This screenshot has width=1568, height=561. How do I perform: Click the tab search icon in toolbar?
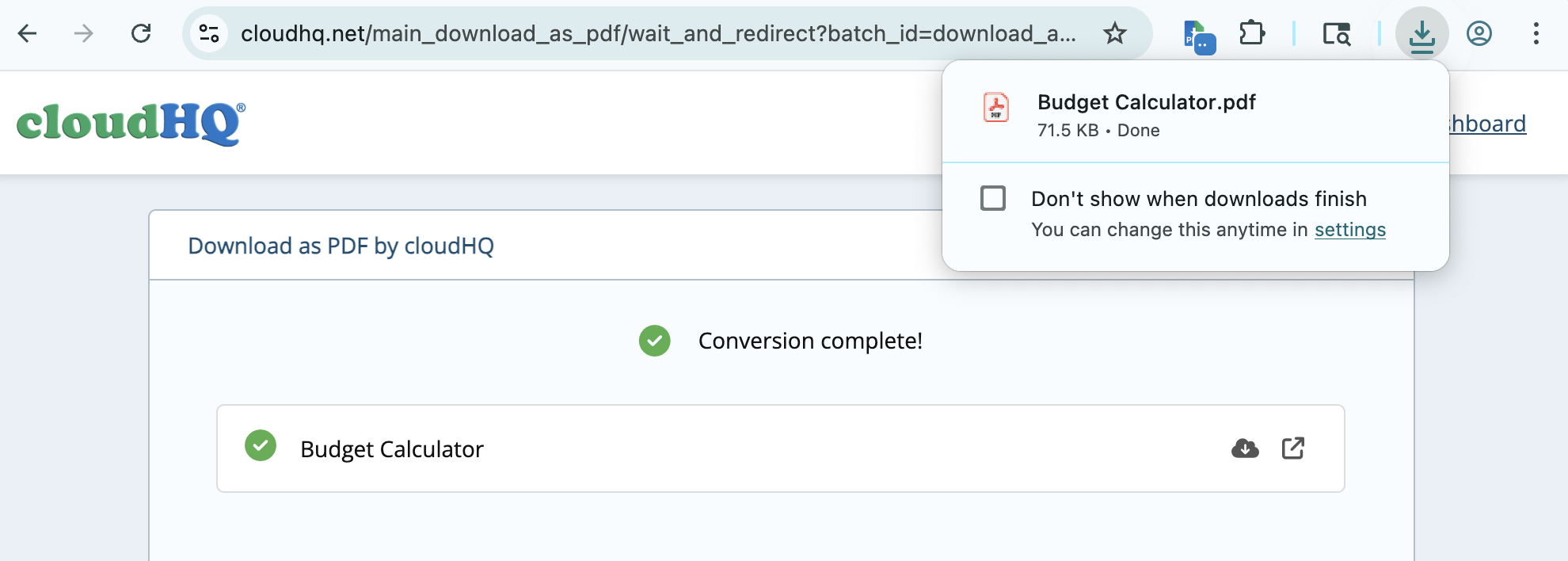[1336, 33]
